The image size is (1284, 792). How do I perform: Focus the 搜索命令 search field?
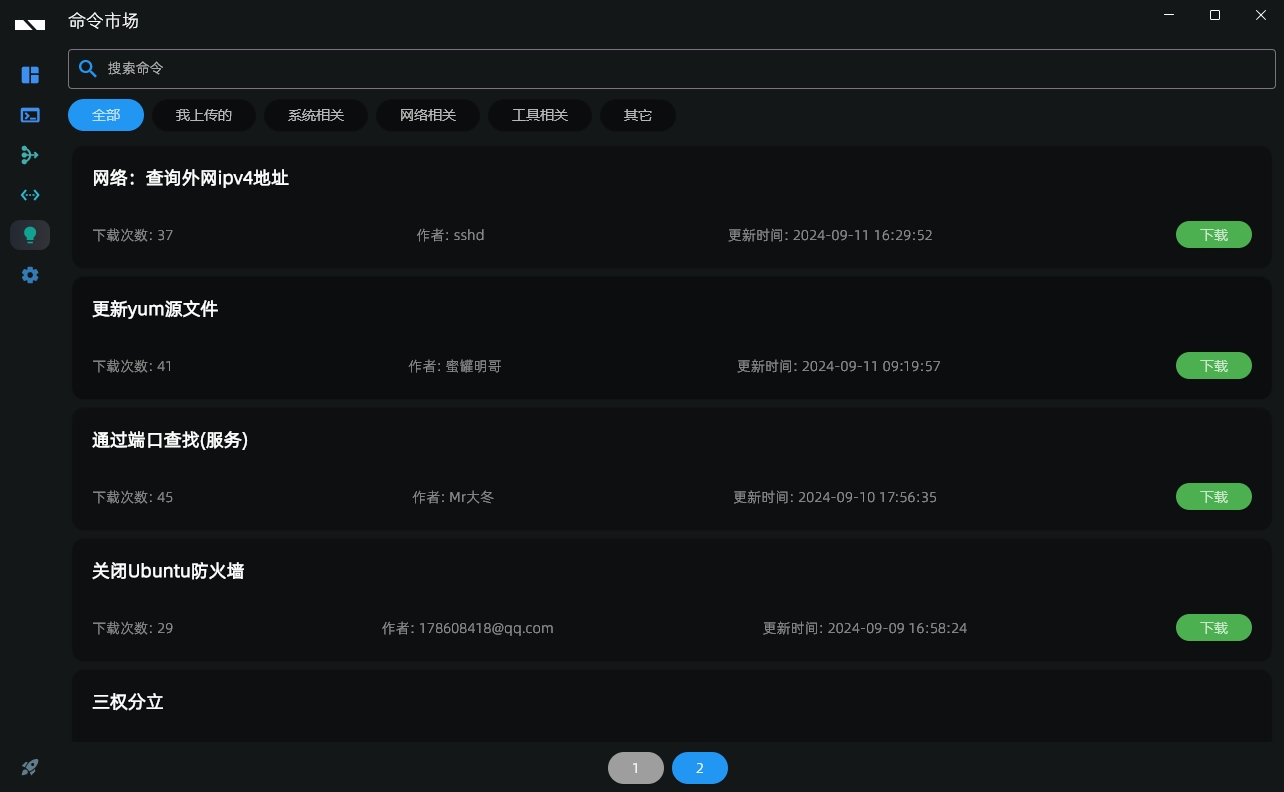coord(672,68)
